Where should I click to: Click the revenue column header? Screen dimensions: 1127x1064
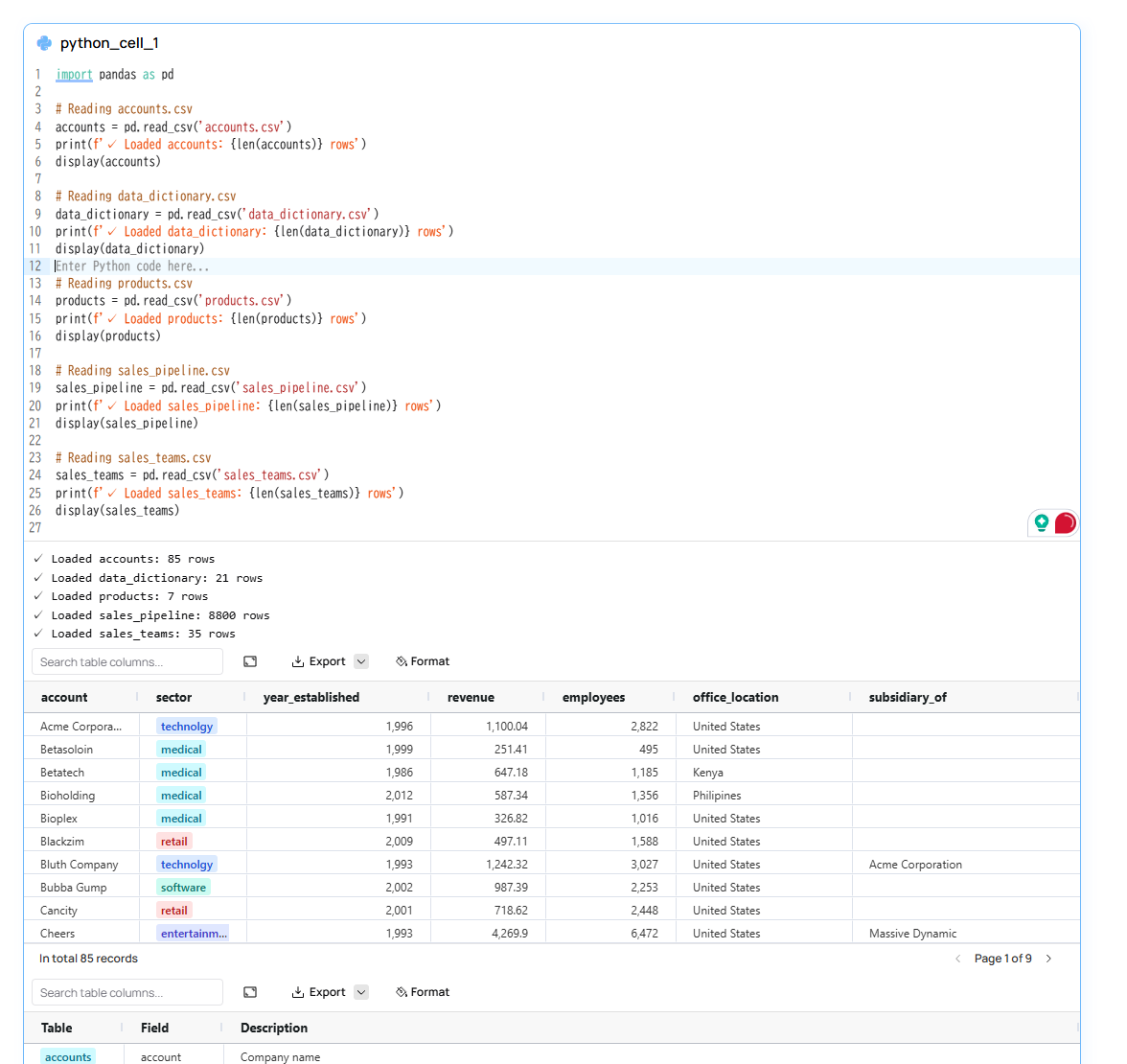(471, 698)
